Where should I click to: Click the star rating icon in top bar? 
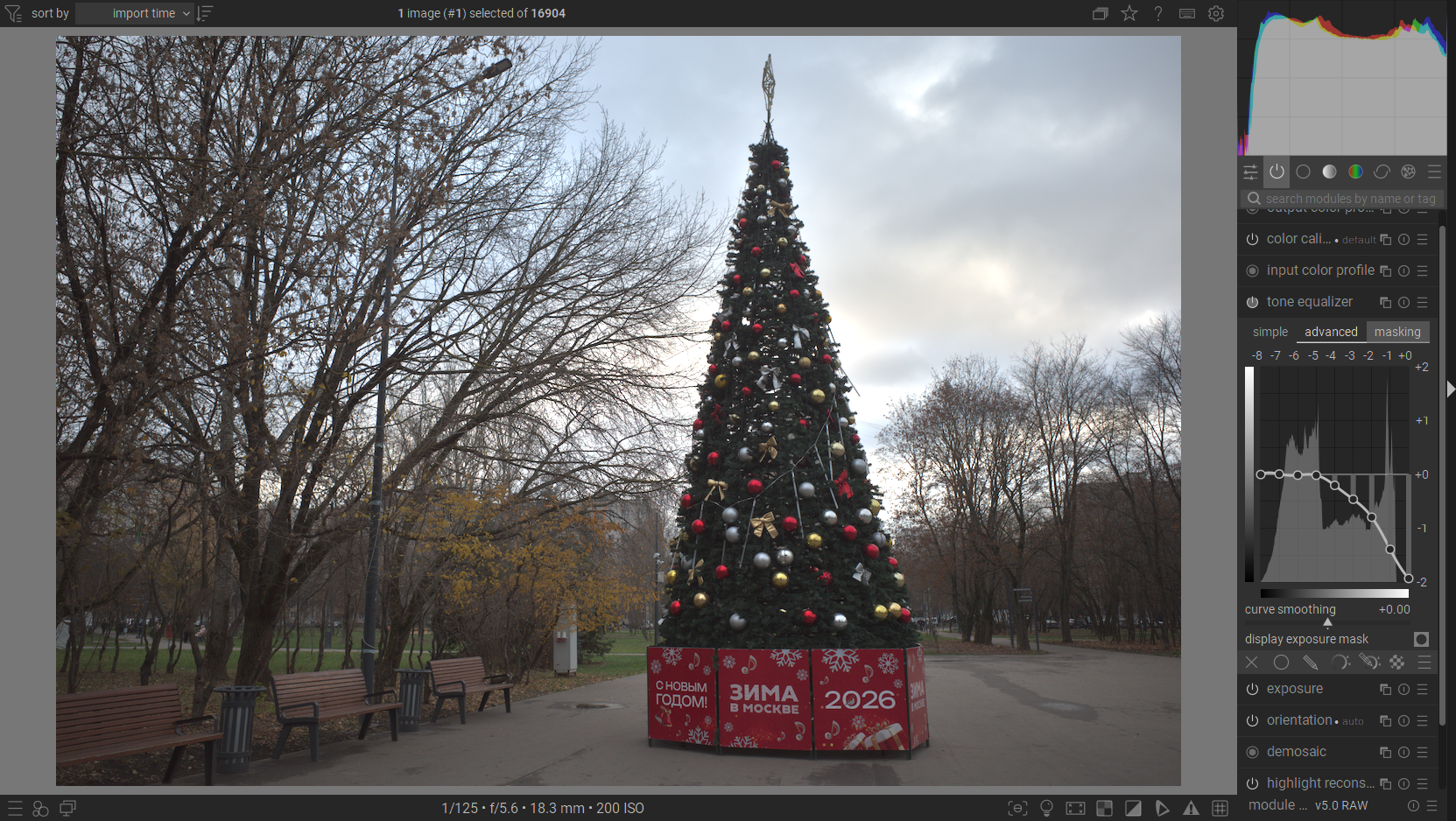coord(1129,13)
